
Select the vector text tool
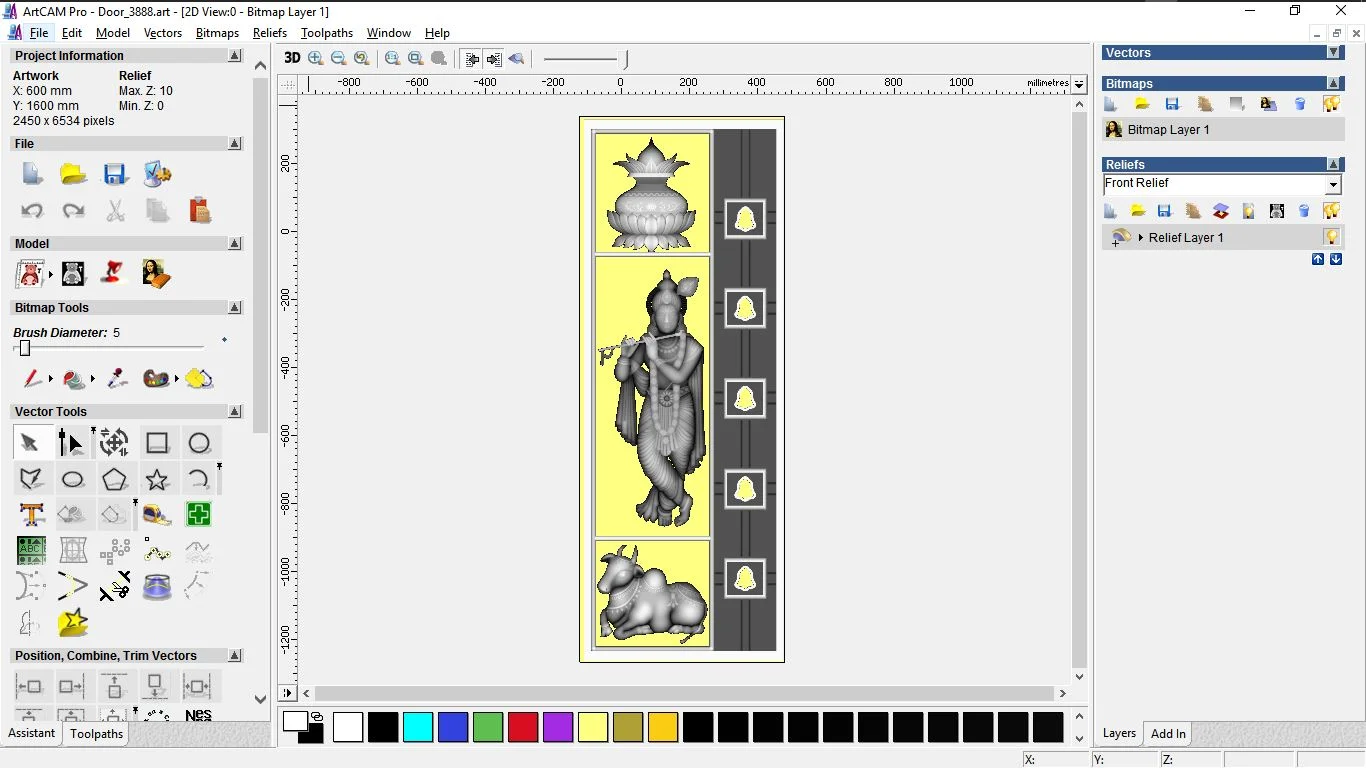tap(32, 515)
